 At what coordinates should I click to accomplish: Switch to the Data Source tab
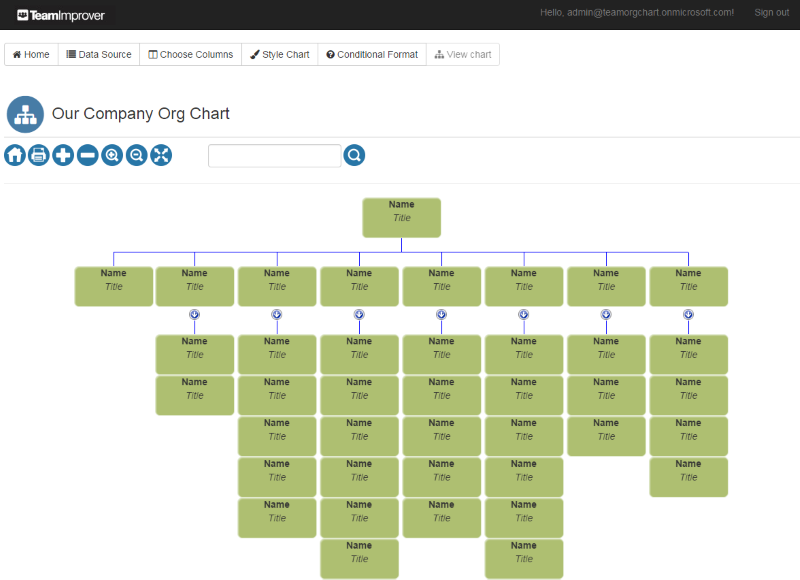(x=98, y=54)
